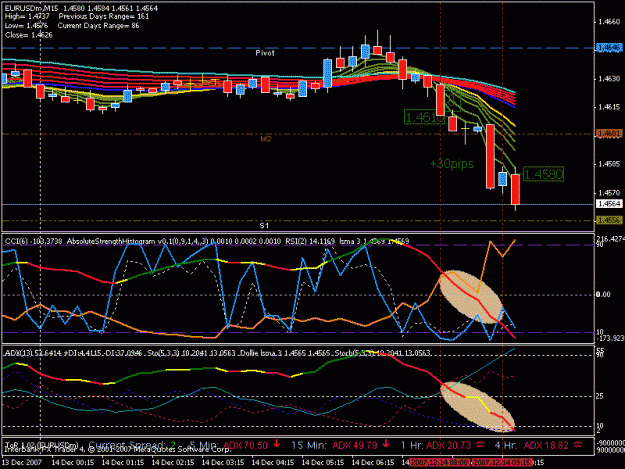
Task: Click the High= 1.4737 readout
Action: coord(27,17)
